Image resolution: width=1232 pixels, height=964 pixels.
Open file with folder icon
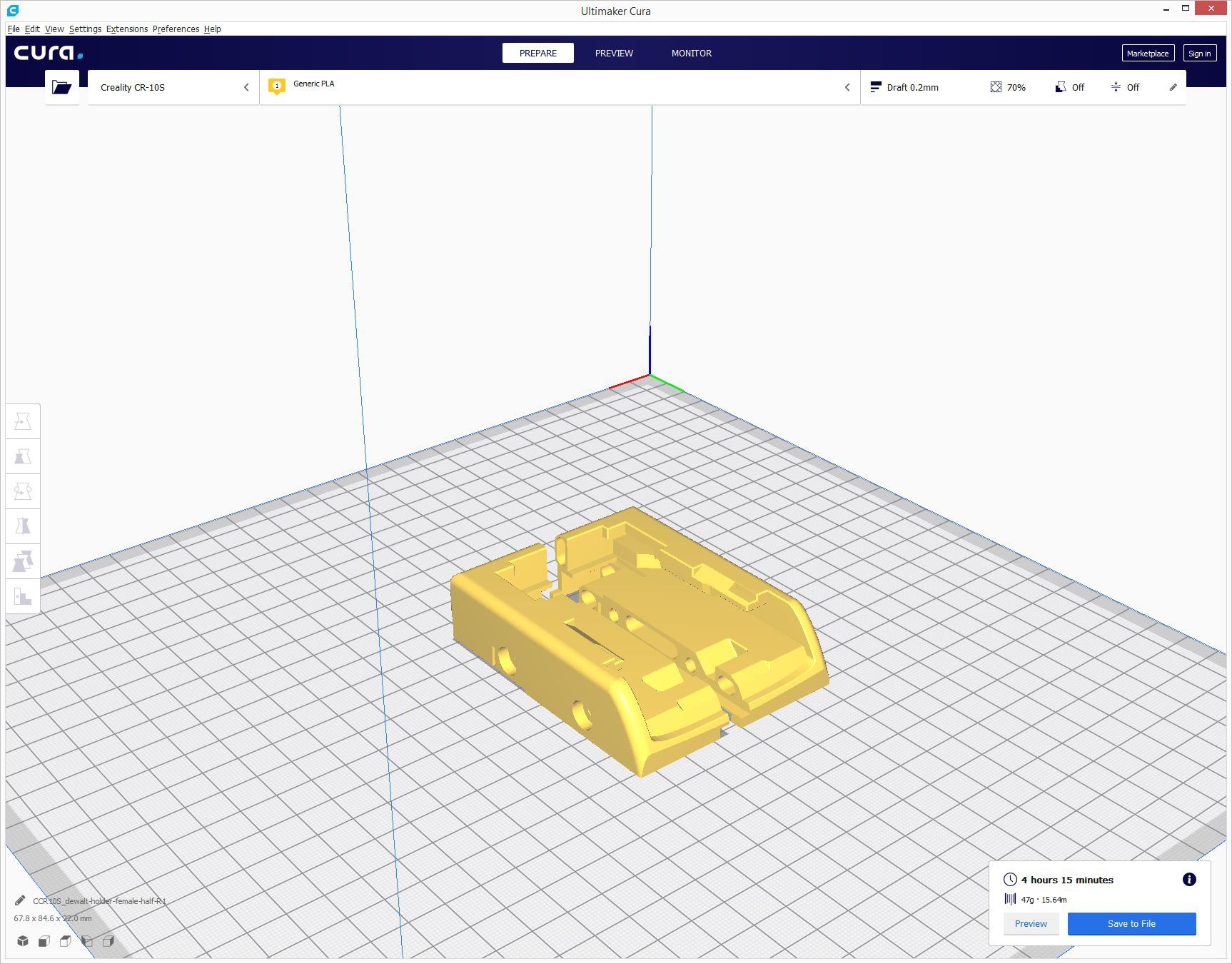pyautogui.click(x=62, y=87)
